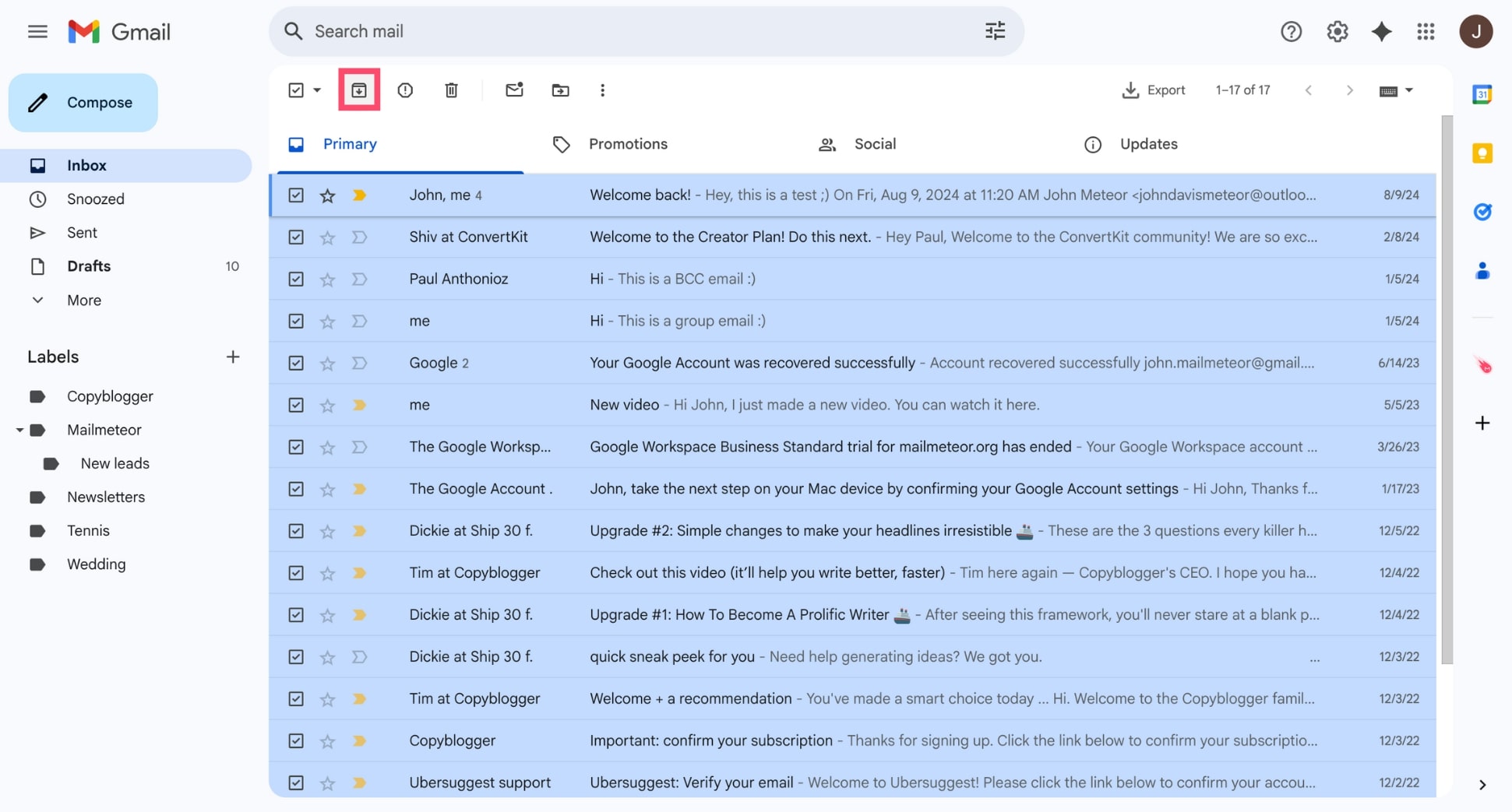
Task: Open the Mailmeteor add-on icon
Action: point(1482,364)
